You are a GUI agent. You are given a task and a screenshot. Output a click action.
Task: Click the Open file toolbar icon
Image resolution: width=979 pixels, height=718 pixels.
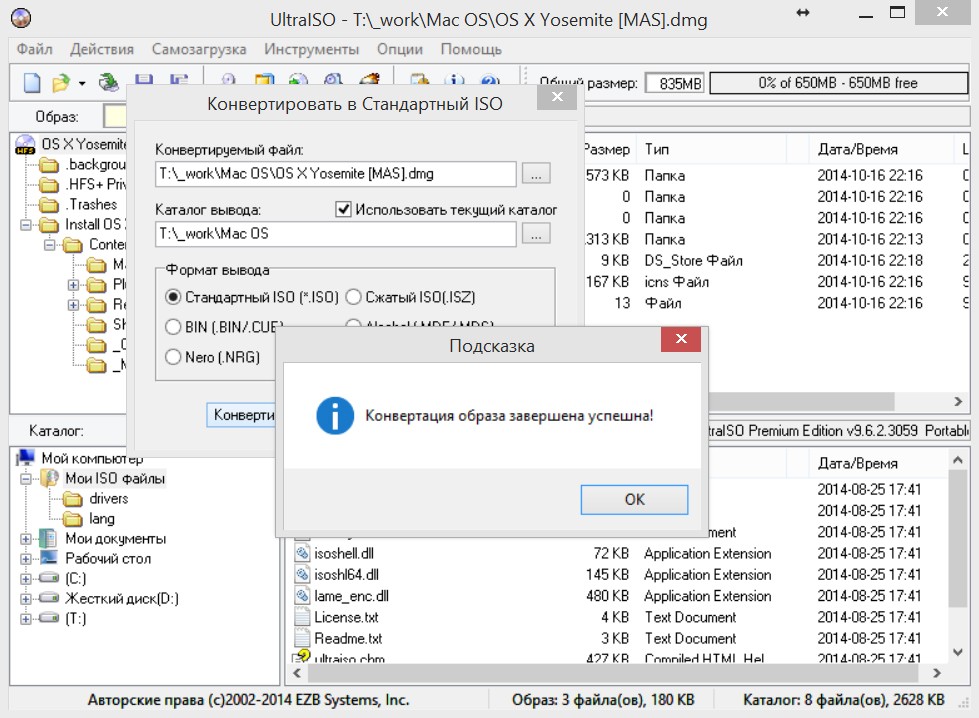[x=61, y=82]
